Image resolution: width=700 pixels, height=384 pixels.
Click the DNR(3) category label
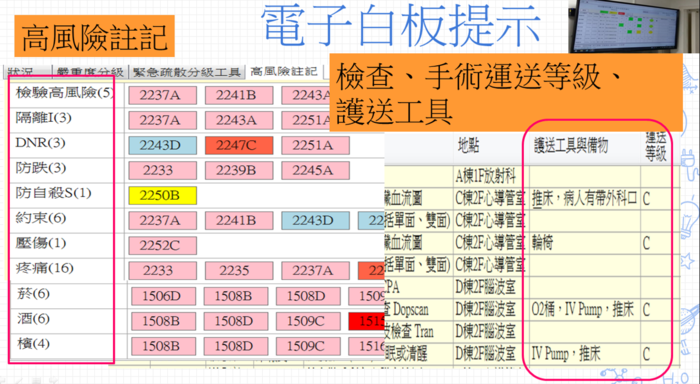[40, 143]
